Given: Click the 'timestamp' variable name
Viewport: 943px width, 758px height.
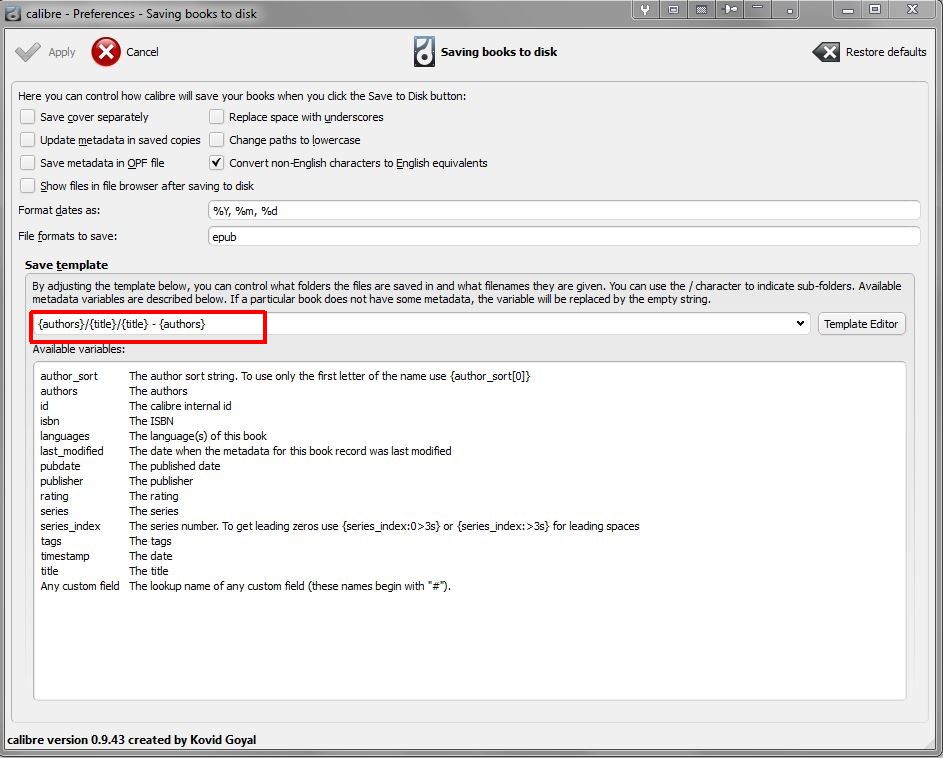Looking at the screenshot, I should [65, 556].
